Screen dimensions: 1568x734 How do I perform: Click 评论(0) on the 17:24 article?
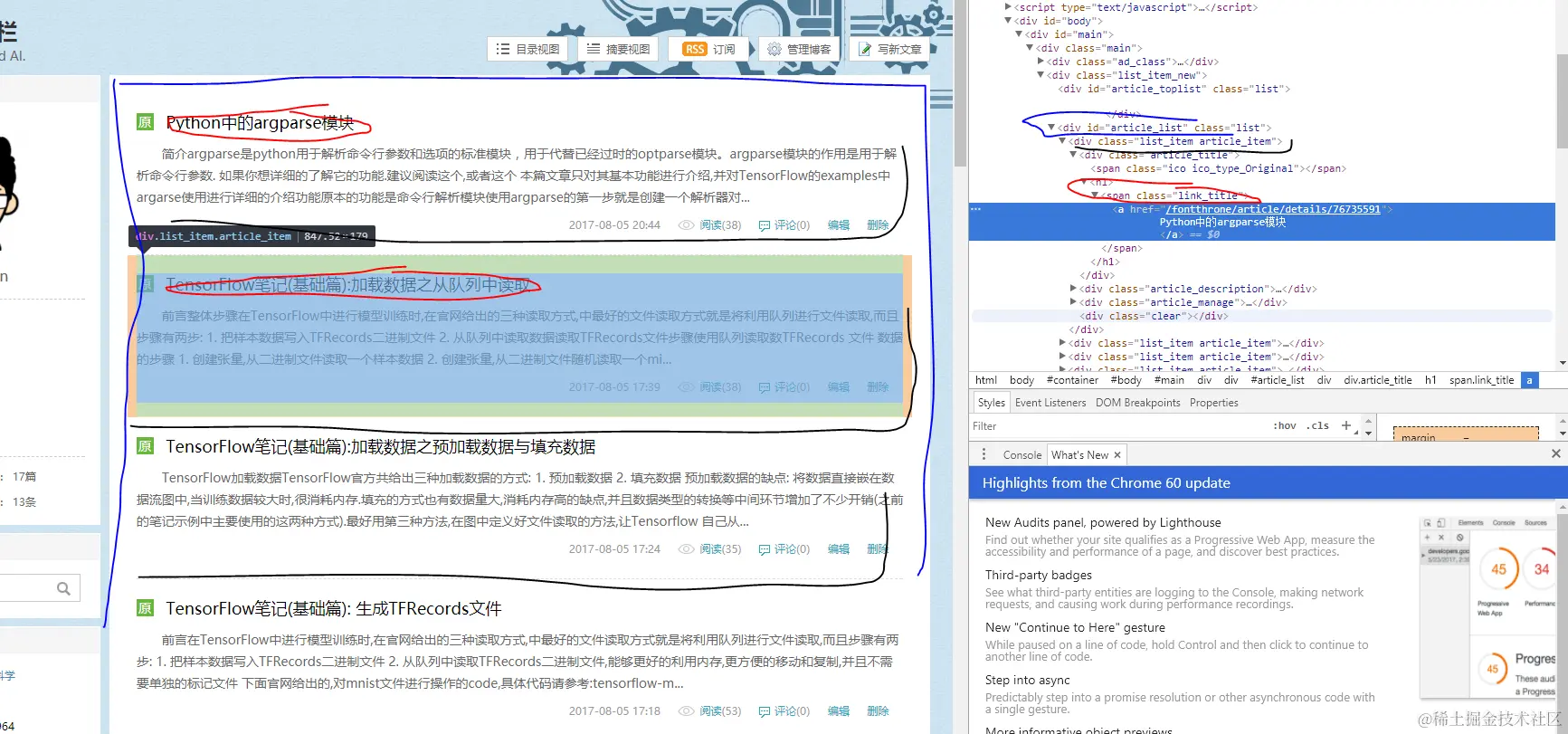pos(792,549)
